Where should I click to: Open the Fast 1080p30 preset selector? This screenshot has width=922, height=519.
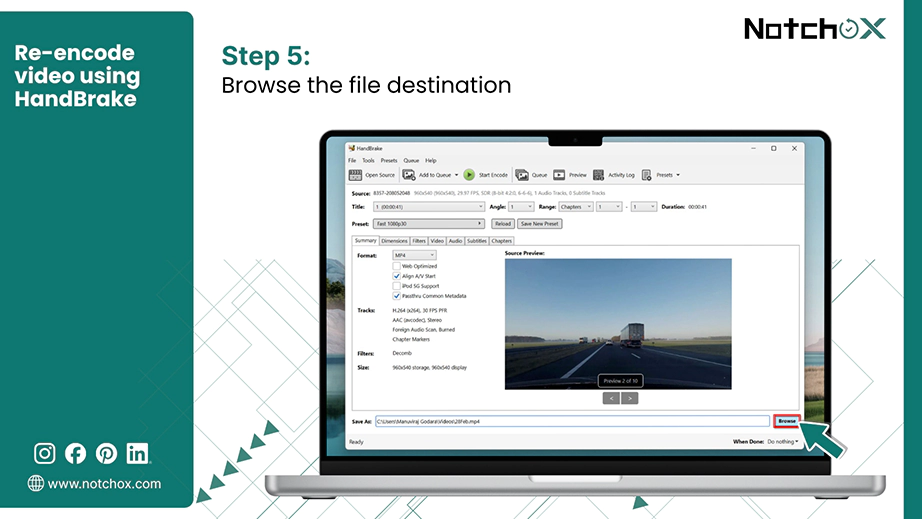(x=429, y=224)
